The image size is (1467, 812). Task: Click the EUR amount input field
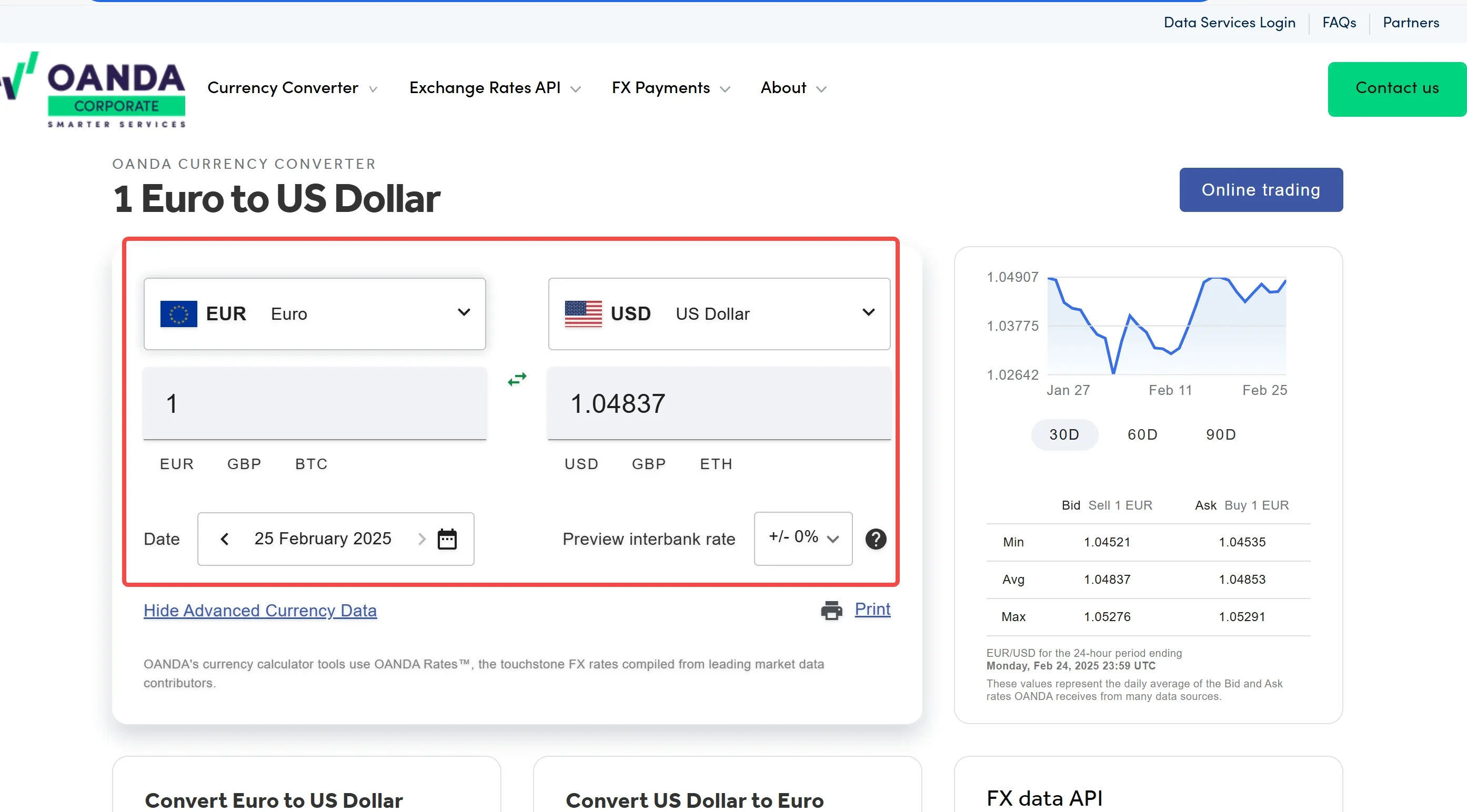click(314, 403)
